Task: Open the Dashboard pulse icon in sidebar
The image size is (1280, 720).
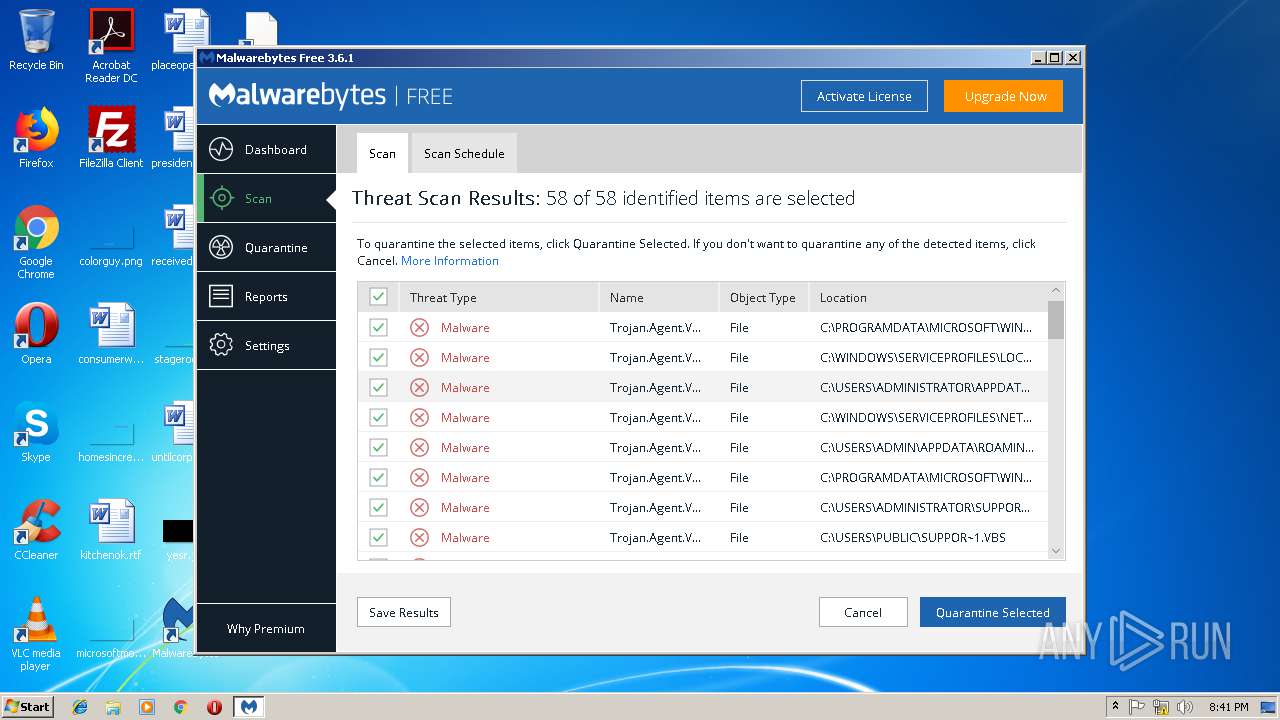Action: [221, 150]
